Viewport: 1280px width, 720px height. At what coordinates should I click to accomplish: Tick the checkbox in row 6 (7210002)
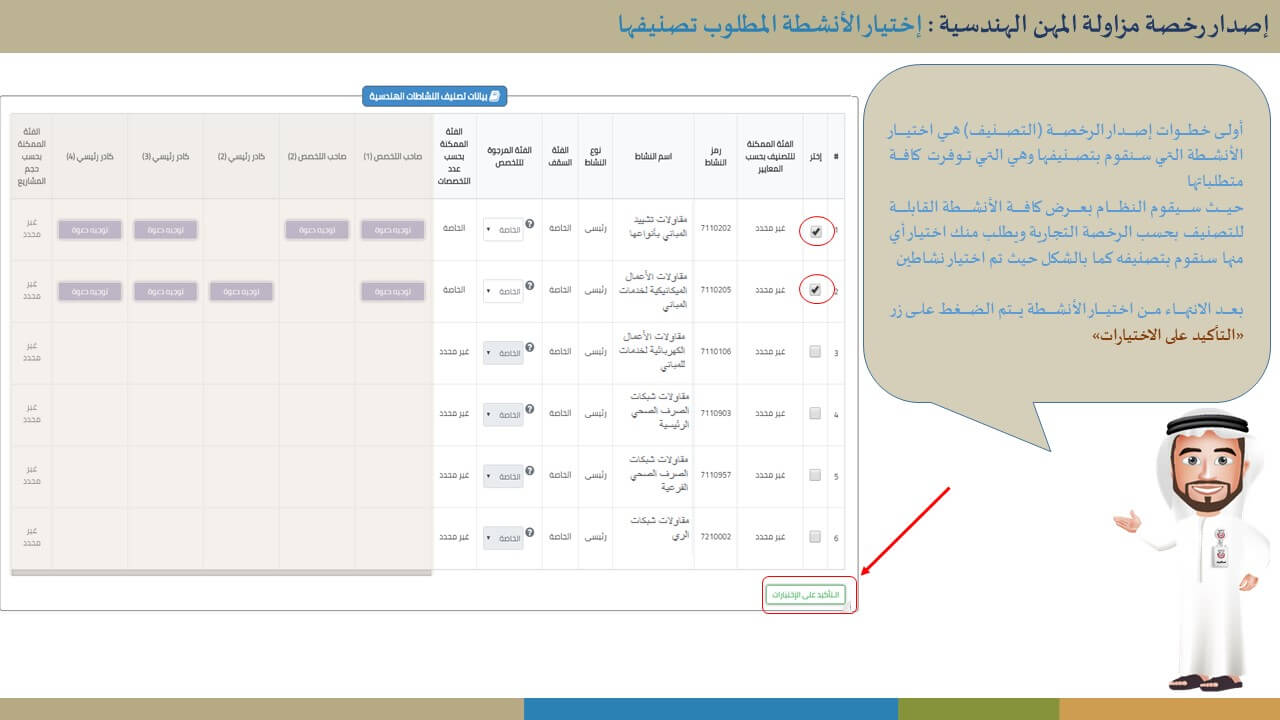click(x=815, y=537)
